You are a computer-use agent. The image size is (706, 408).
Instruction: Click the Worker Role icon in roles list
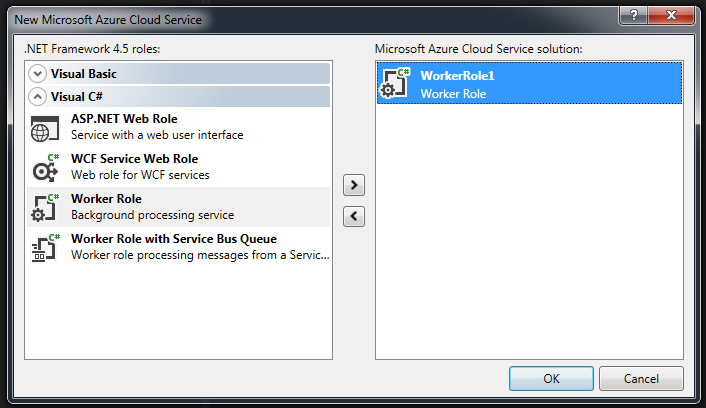coord(45,207)
